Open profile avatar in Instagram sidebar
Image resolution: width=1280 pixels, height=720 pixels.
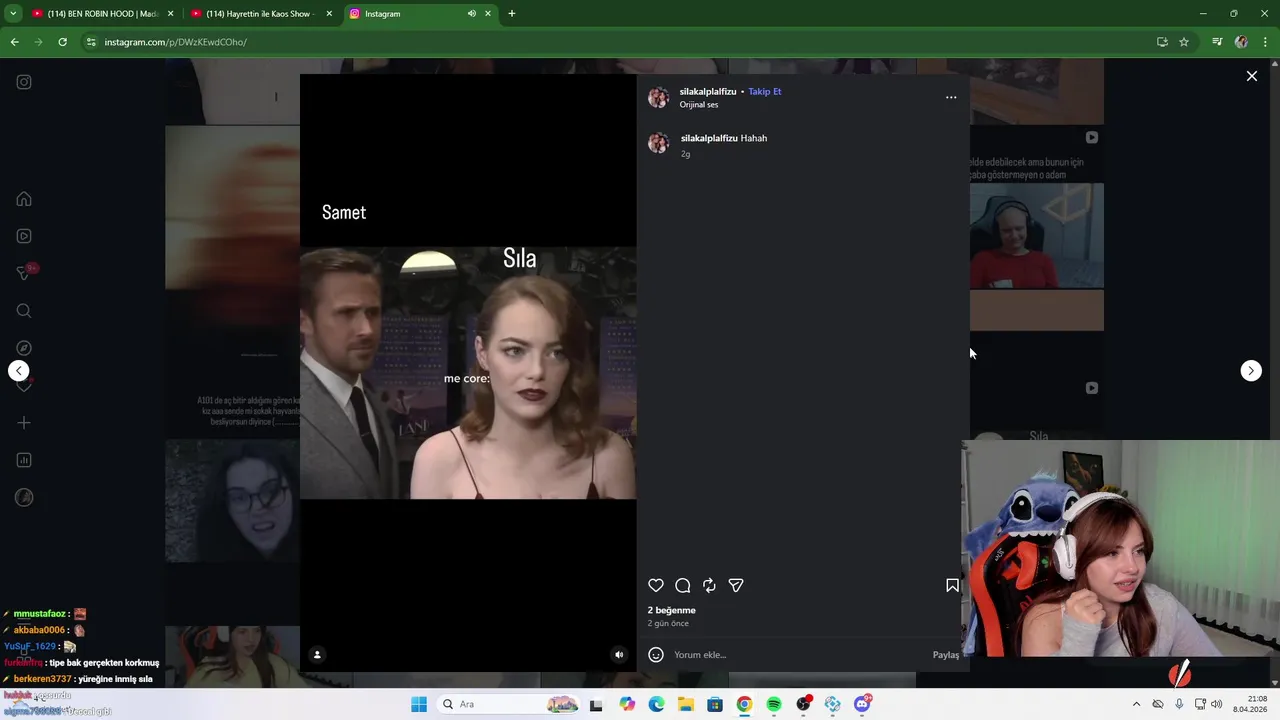click(24, 497)
